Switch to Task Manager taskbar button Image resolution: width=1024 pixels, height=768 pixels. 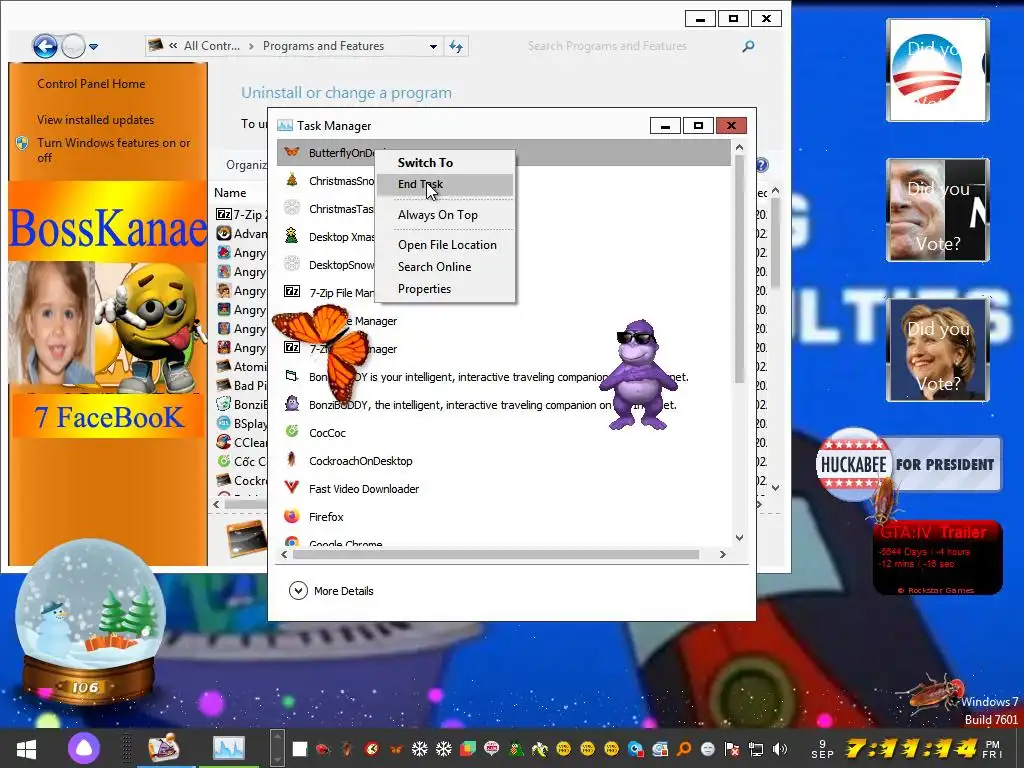pos(229,748)
